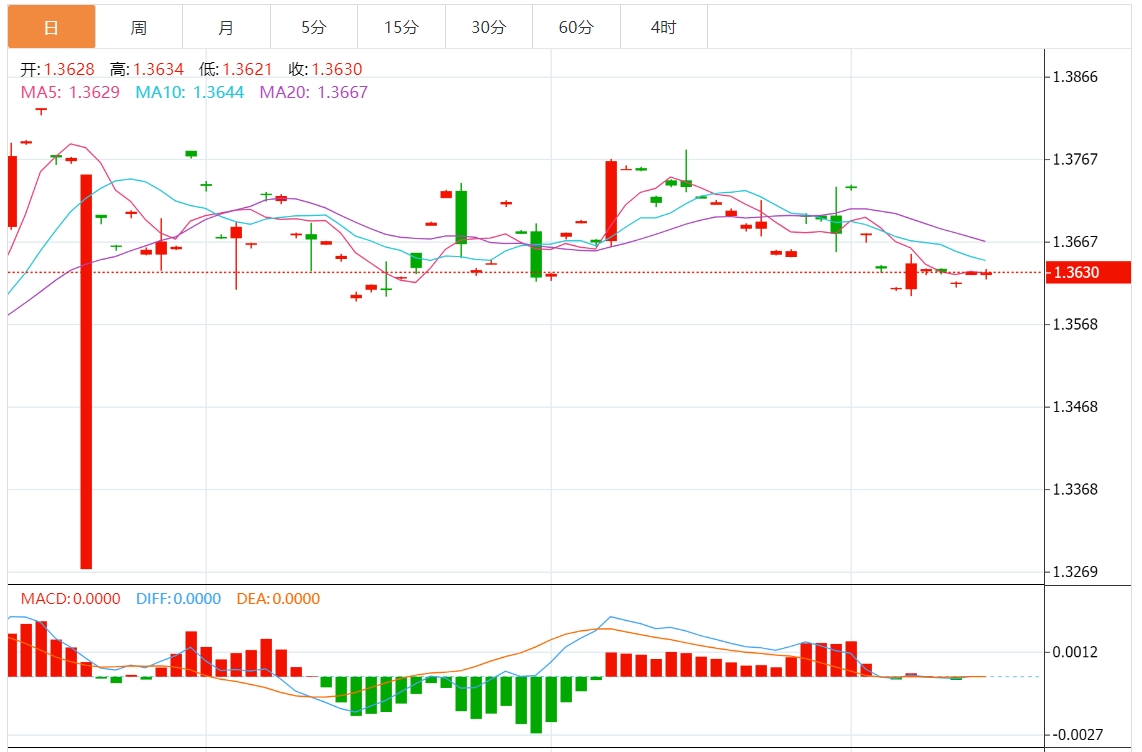
Task: Click the 收: 1.3630 close price value
Action: coord(326,69)
